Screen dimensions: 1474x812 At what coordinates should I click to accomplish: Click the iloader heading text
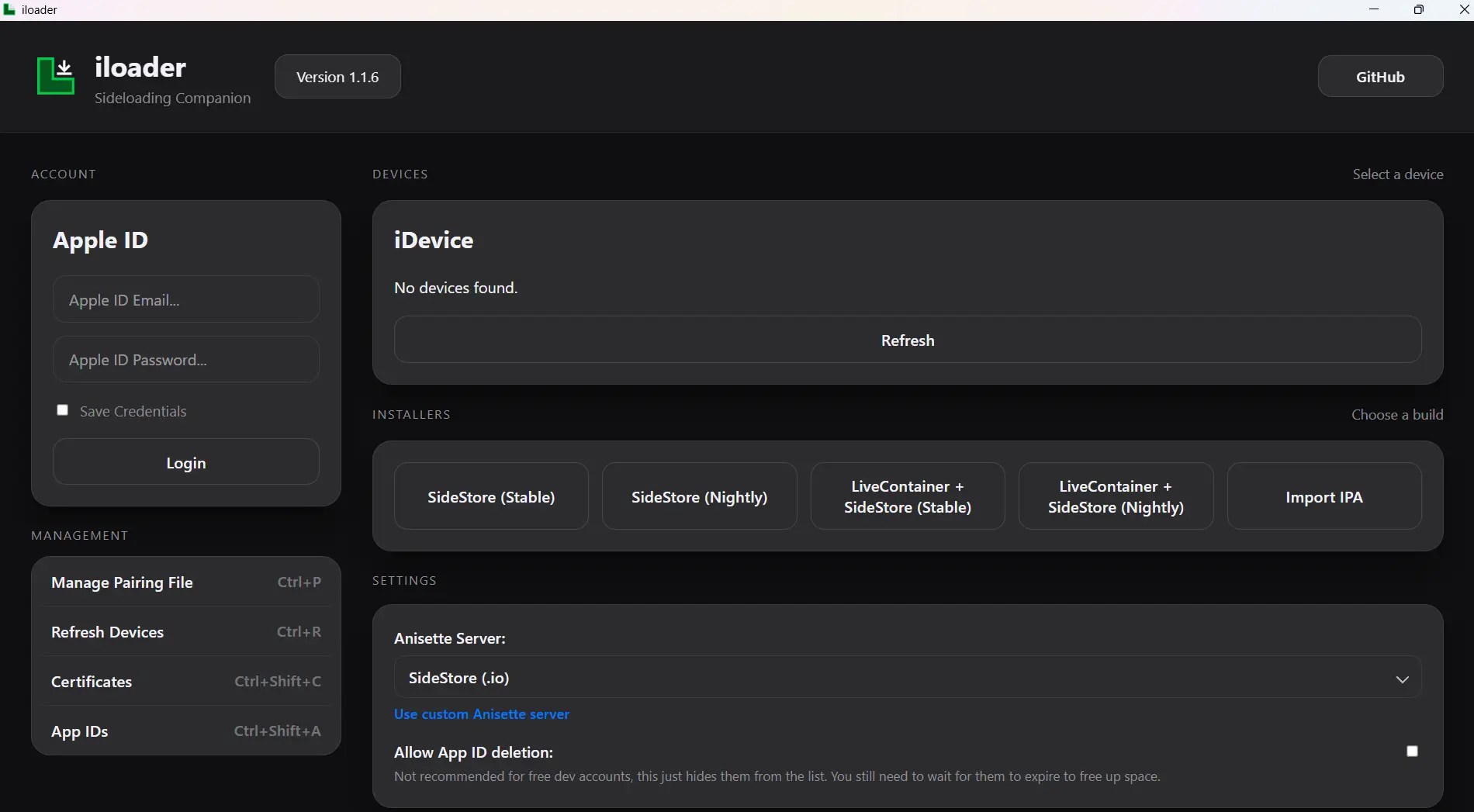coord(140,67)
